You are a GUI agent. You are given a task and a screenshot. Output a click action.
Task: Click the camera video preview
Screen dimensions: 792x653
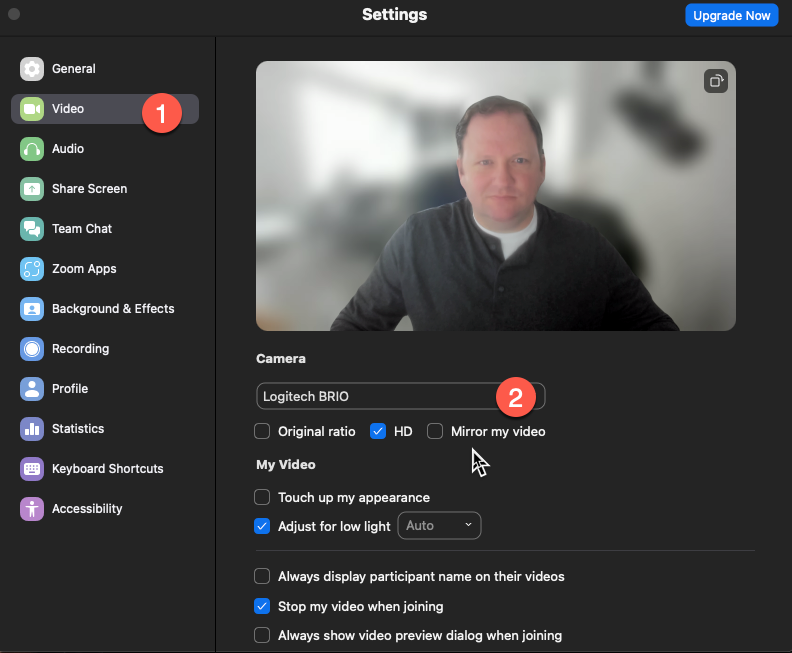[x=496, y=196]
